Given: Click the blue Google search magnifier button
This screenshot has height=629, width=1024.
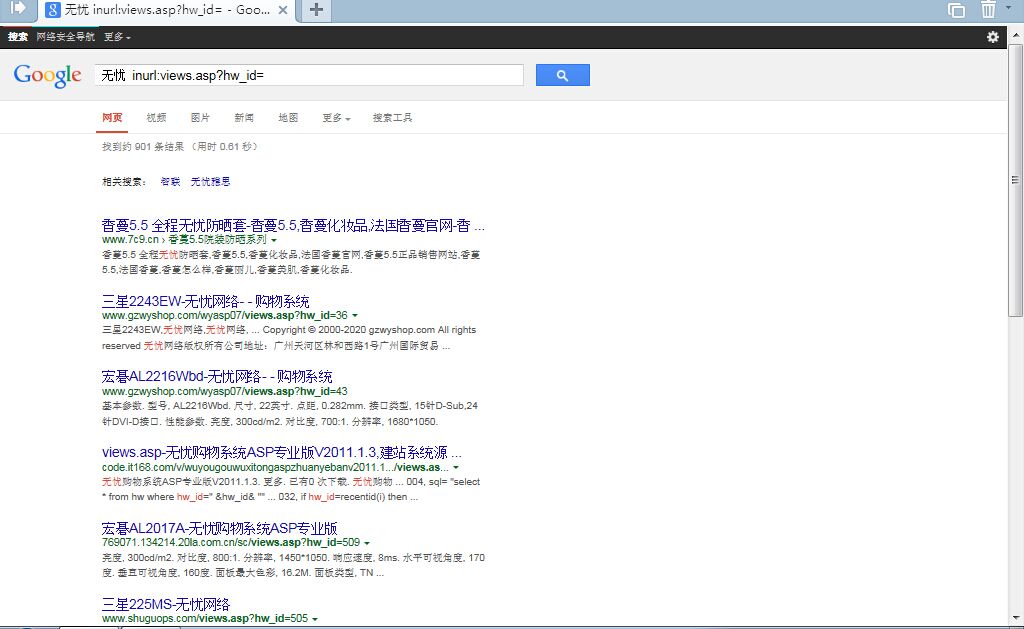Looking at the screenshot, I should (562, 75).
